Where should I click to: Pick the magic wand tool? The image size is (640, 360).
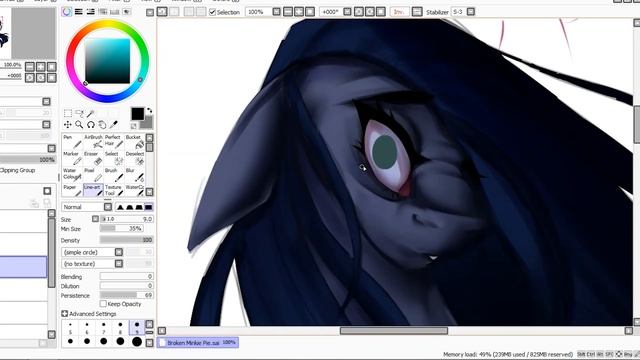pyautogui.click(x=91, y=113)
